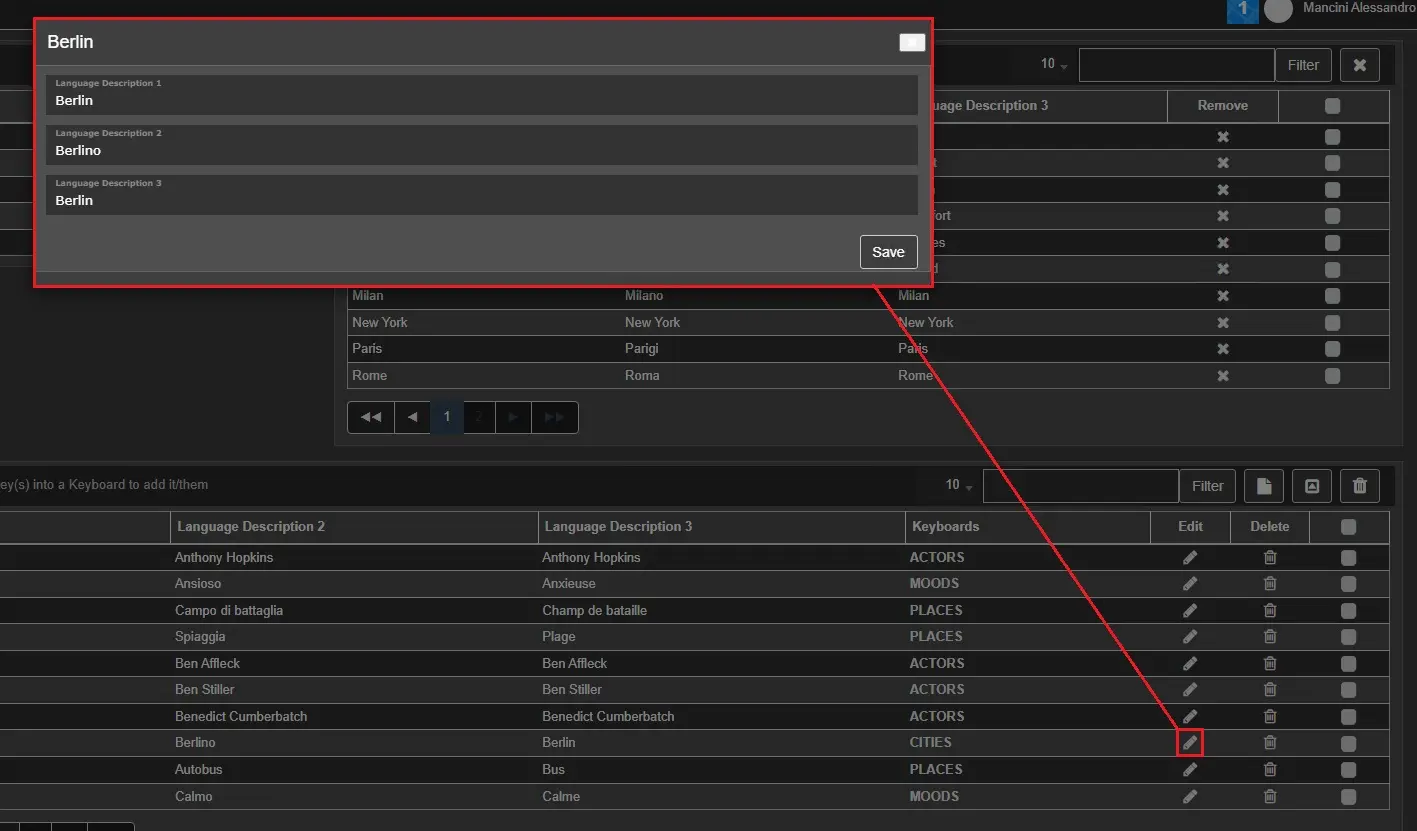Select page 1 in upper pagination
Viewport: 1417px width, 831px height.
[447, 417]
